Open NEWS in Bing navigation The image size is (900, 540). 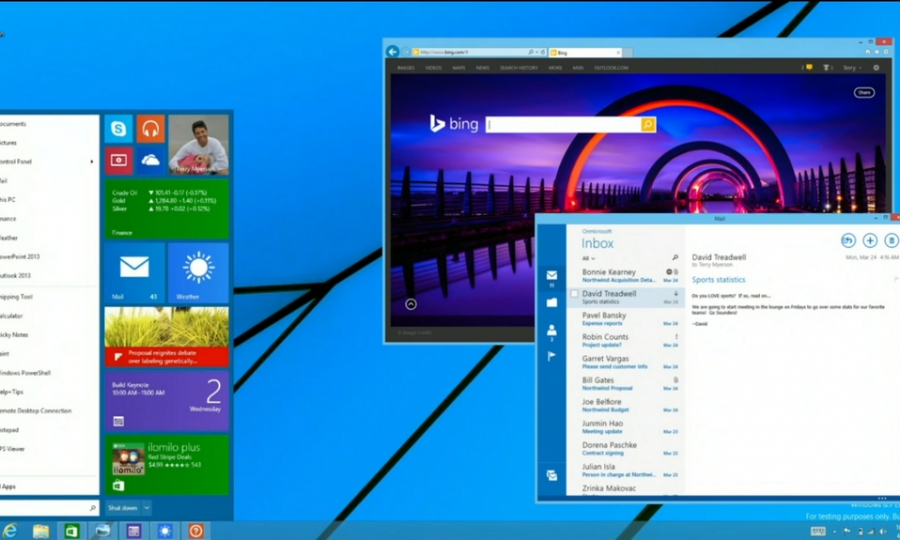(x=482, y=68)
